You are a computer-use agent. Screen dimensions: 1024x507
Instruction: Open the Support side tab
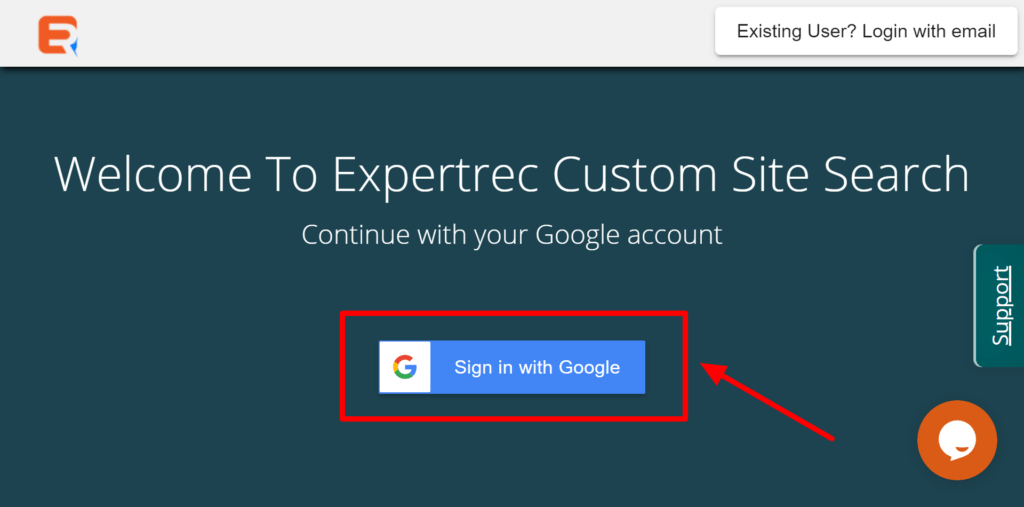(999, 305)
